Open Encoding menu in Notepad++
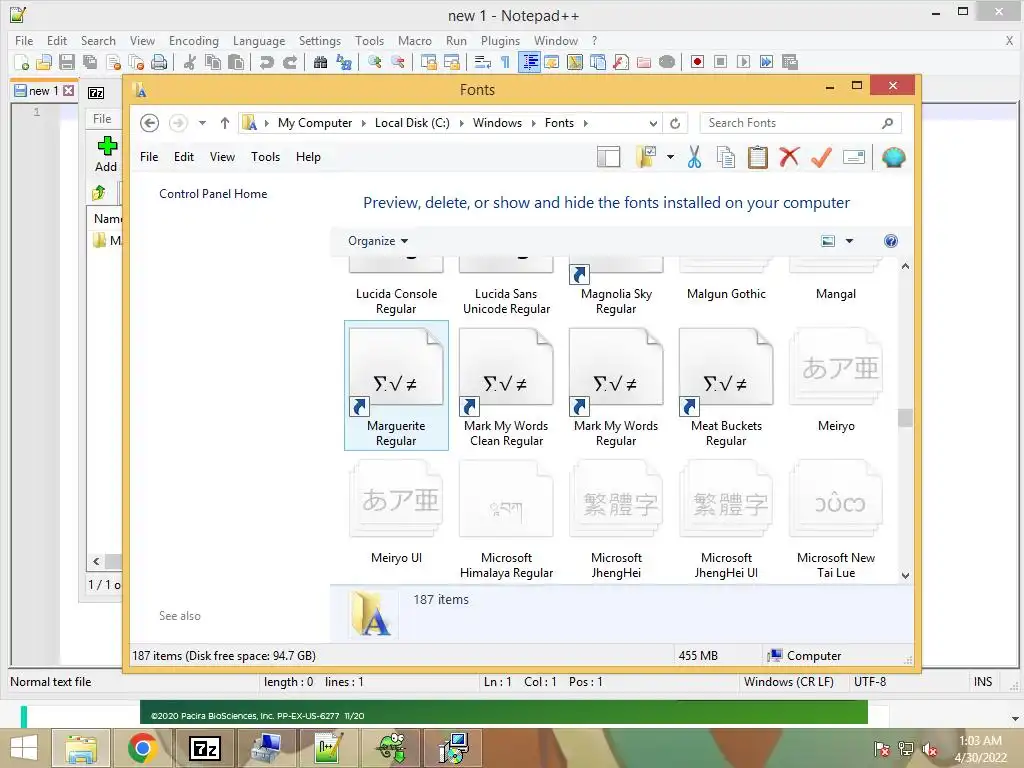1024x768 pixels. [194, 40]
